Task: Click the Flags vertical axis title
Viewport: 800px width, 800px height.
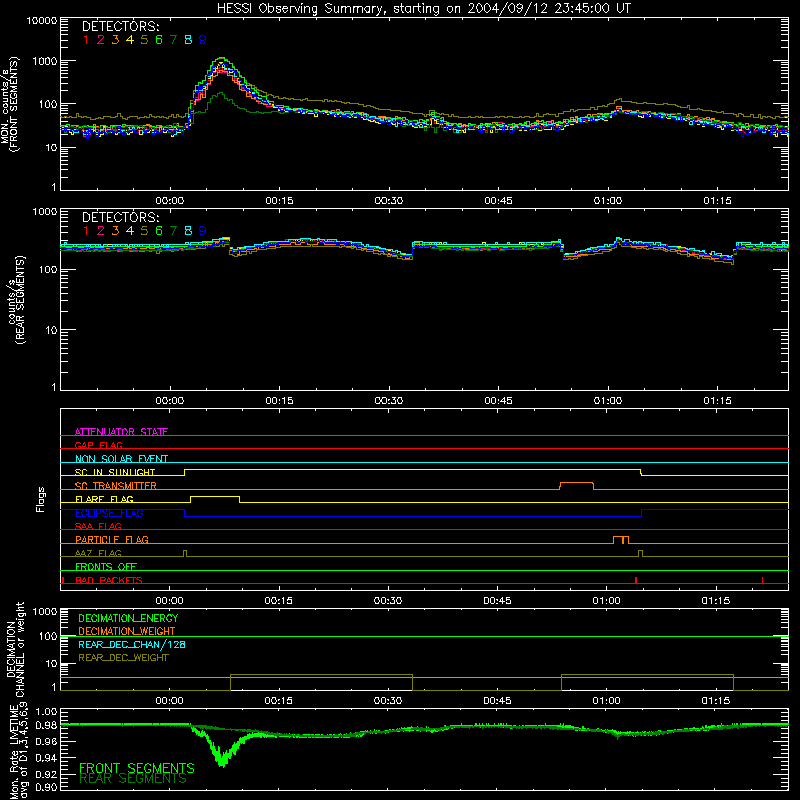Action: coord(40,499)
